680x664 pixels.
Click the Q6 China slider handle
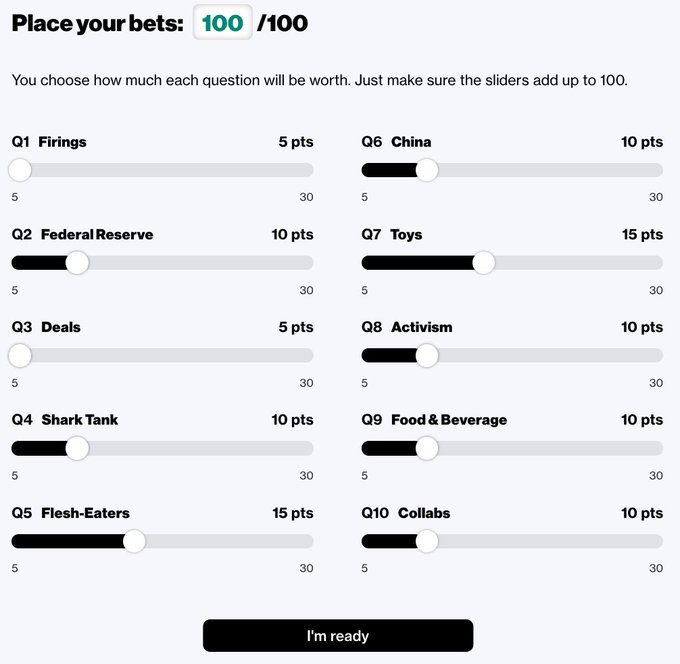click(427, 170)
